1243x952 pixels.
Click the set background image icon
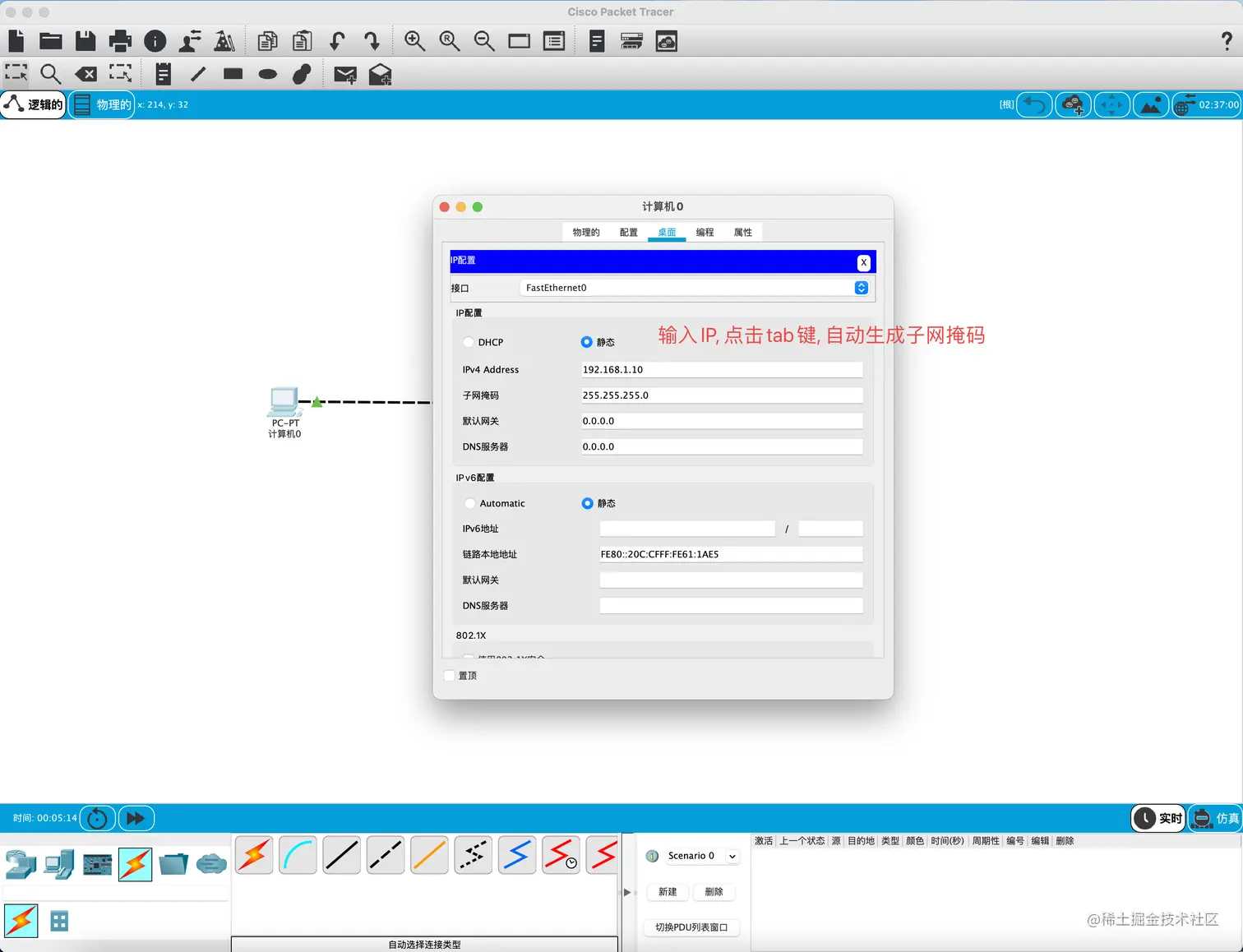coord(1151,104)
